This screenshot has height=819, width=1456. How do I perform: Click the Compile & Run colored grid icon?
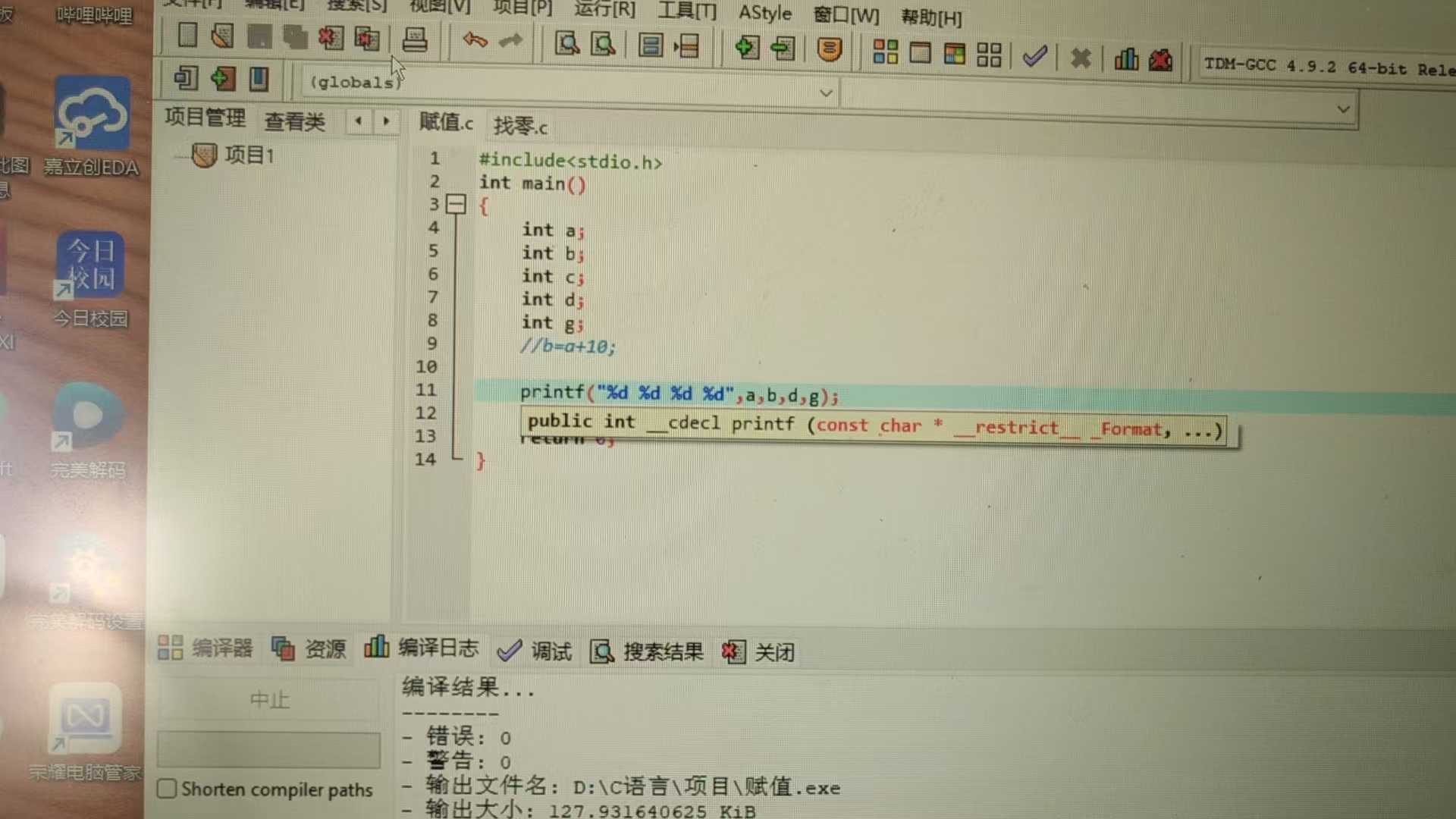[954, 53]
